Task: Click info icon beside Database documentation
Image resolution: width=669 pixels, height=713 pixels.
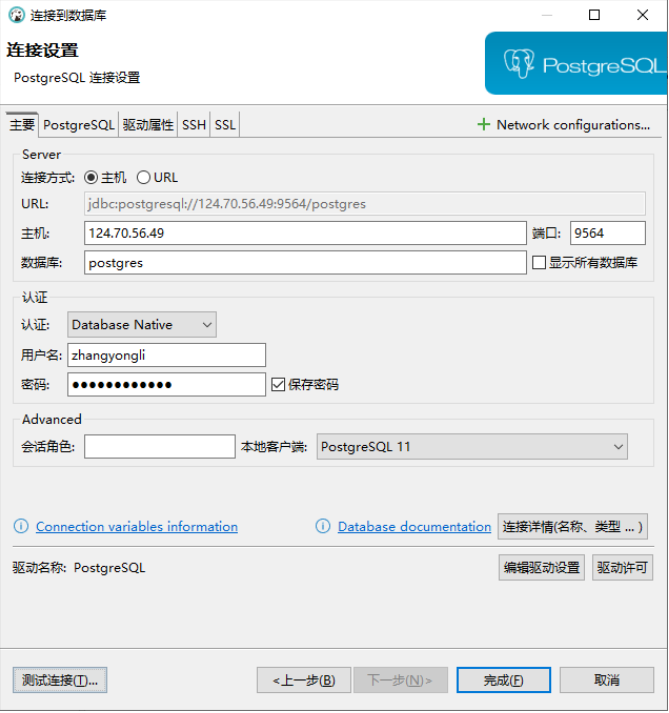Action: [x=323, y=527]
